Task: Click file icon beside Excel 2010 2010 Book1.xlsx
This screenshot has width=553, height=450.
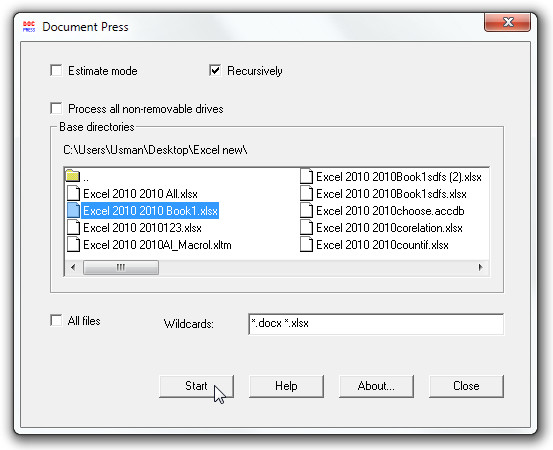Action: 73,211
